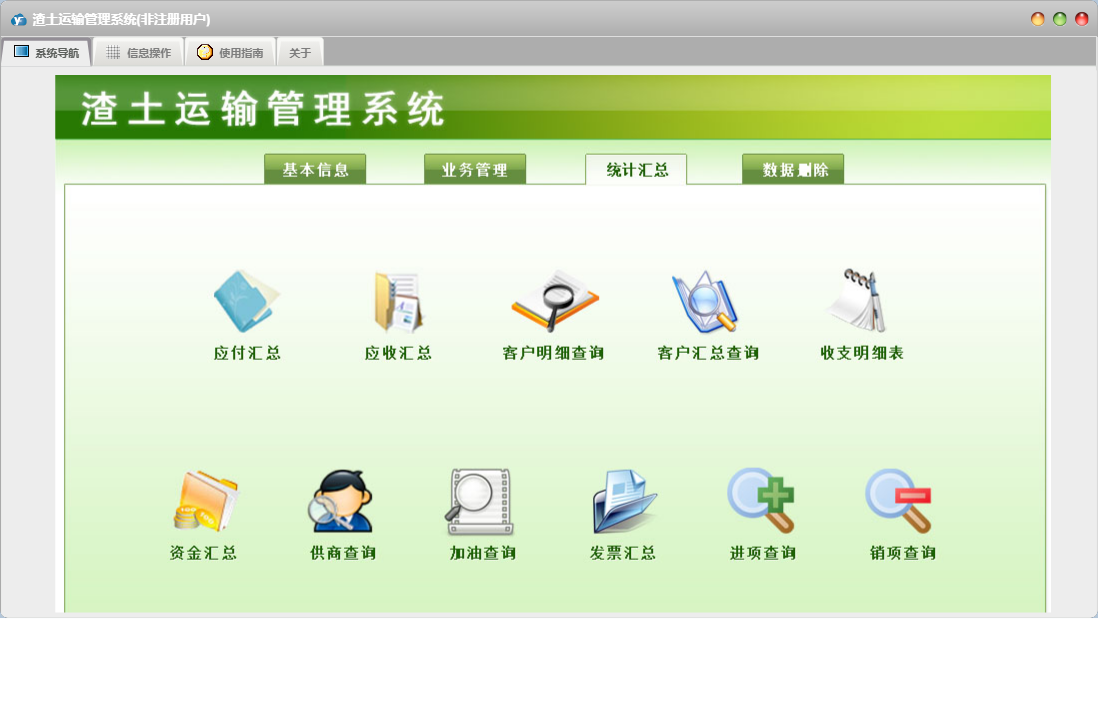Click the 客户明细查询 text label

pyautogui.click(x=553, y=353)
